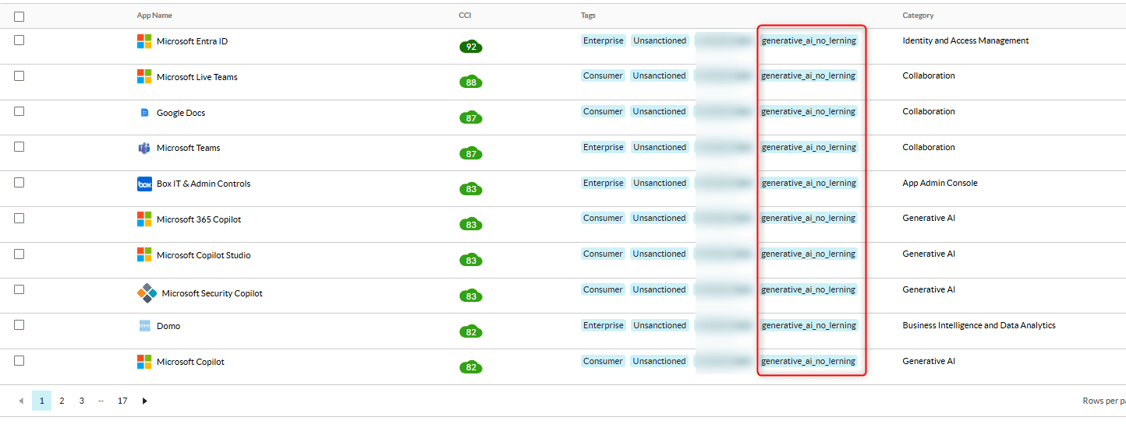Go to the next page arrow

144,401
